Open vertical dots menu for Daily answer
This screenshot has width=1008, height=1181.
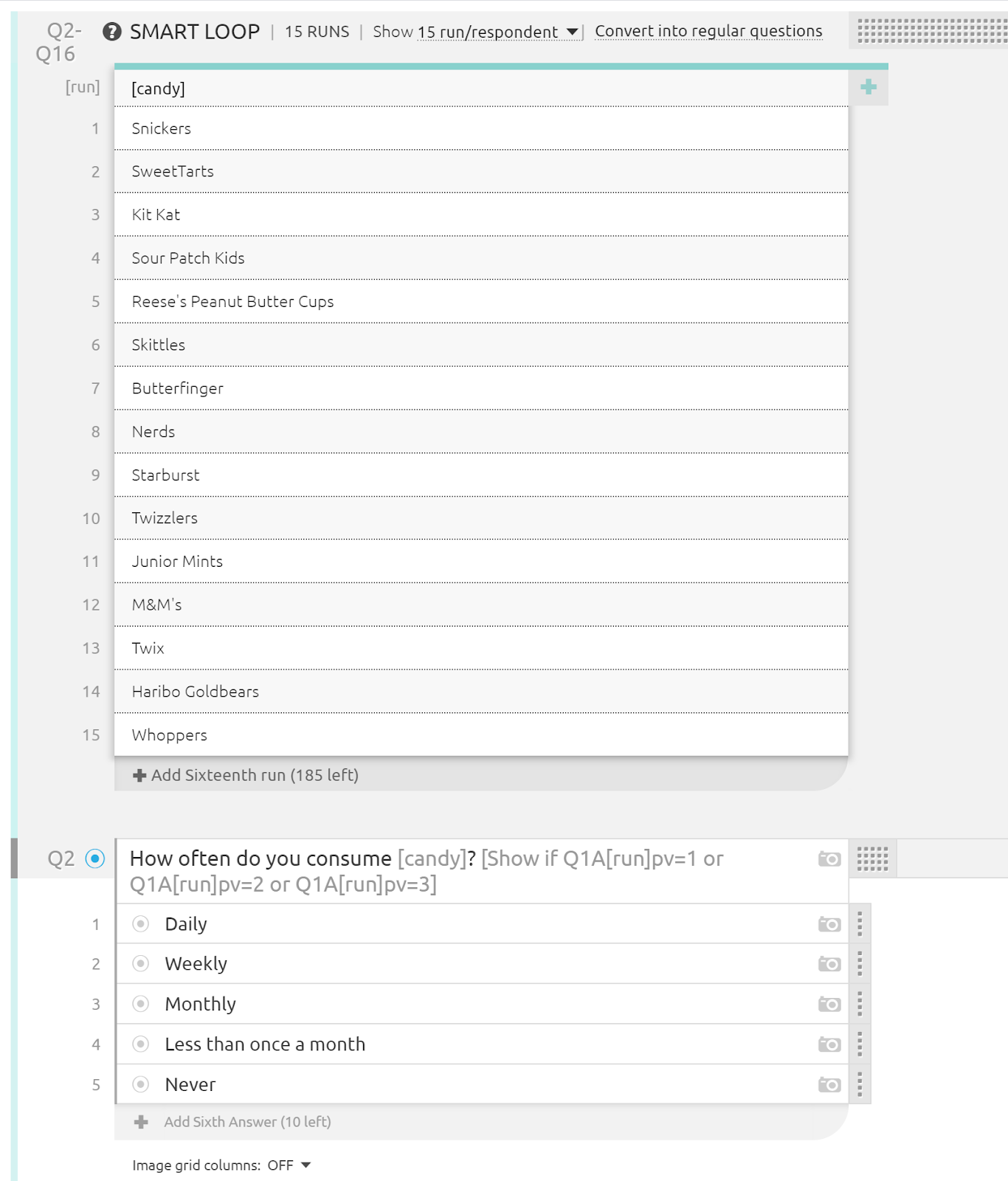(x=860, y=924)
